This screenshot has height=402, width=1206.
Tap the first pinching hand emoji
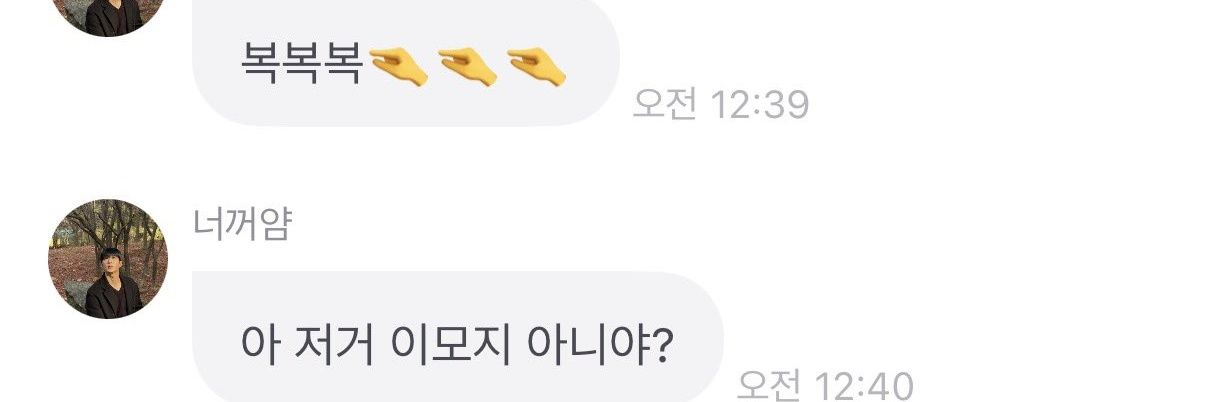coord(398,67)
